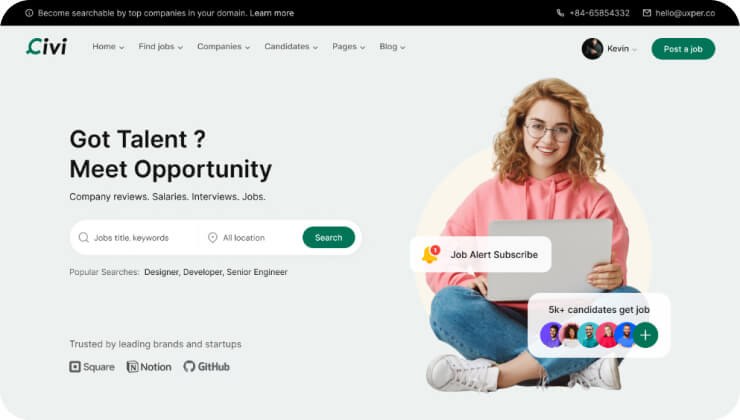Click the Job Alert bell icon
This screenshot has height=420, width=740.
pyautogui.click(x=430, y=254)
